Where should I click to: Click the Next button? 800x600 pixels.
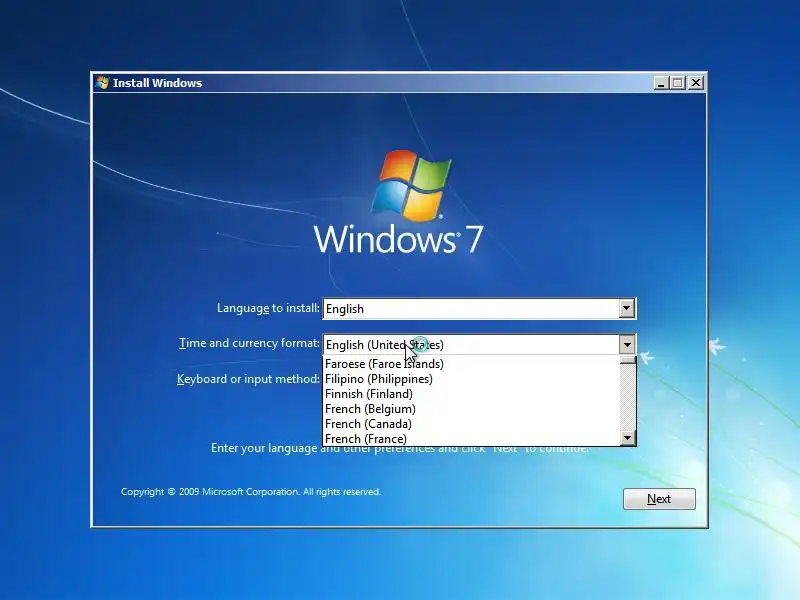pyautogui.click(x=659, y=498)
